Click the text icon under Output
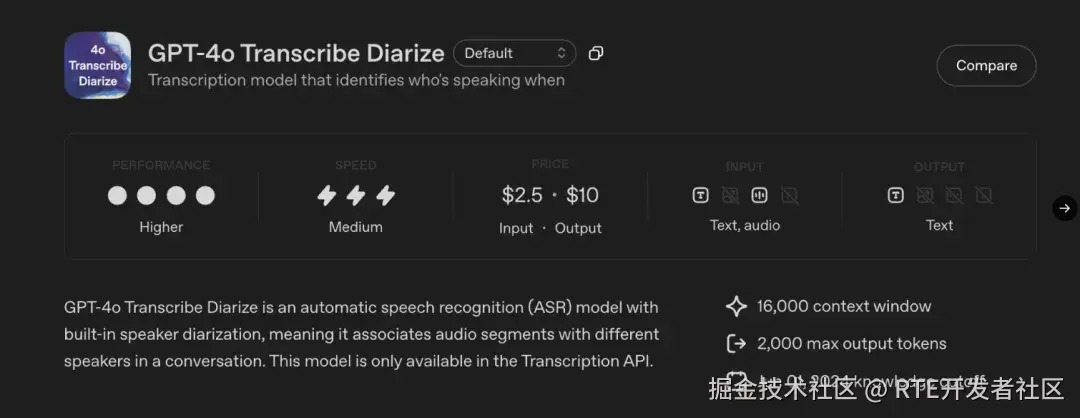This screenshot has height=418, width=1080. [x=896, y=196]
